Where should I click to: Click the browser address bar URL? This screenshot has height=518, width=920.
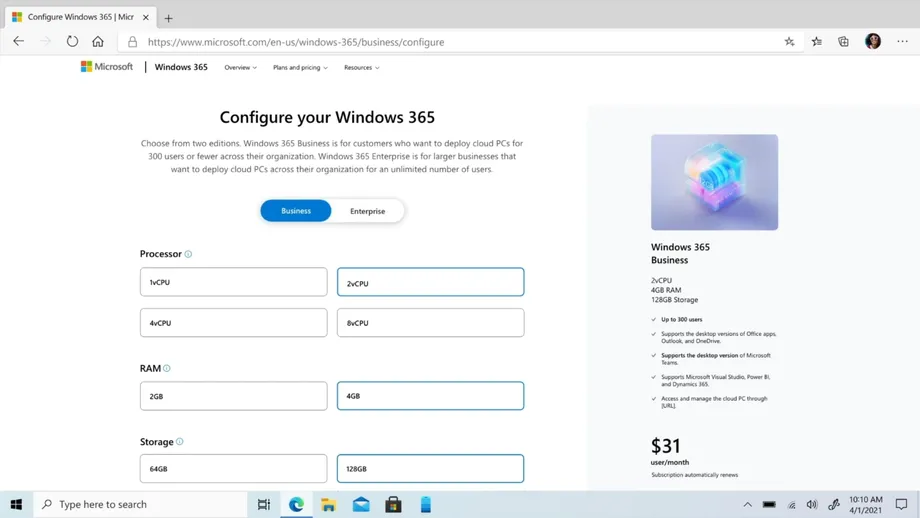click(x=296, y=42)
